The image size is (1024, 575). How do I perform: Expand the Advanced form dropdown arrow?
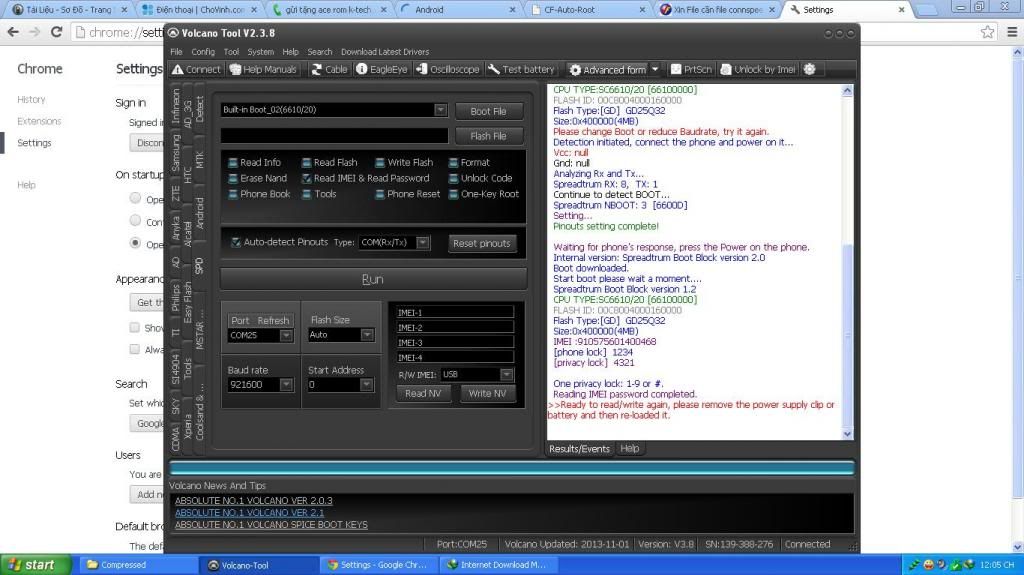click(x=655, y=69)
